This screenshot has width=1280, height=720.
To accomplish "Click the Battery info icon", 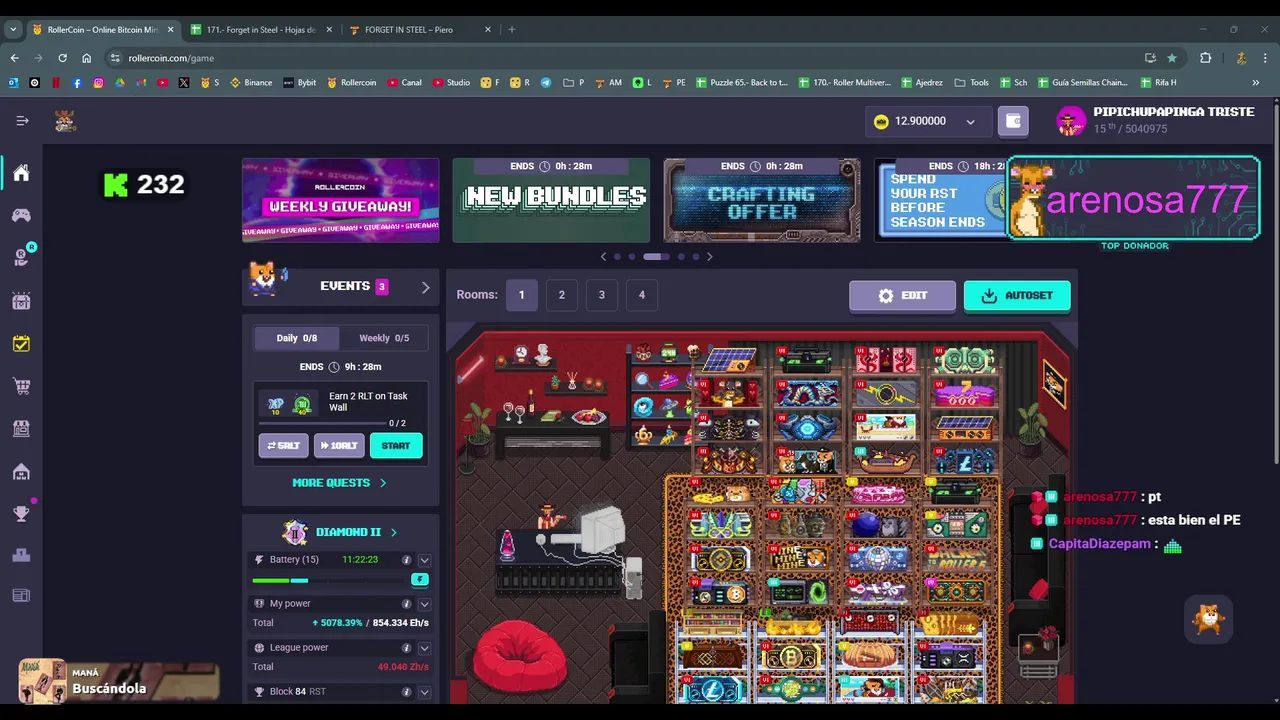I will (406, 560).
